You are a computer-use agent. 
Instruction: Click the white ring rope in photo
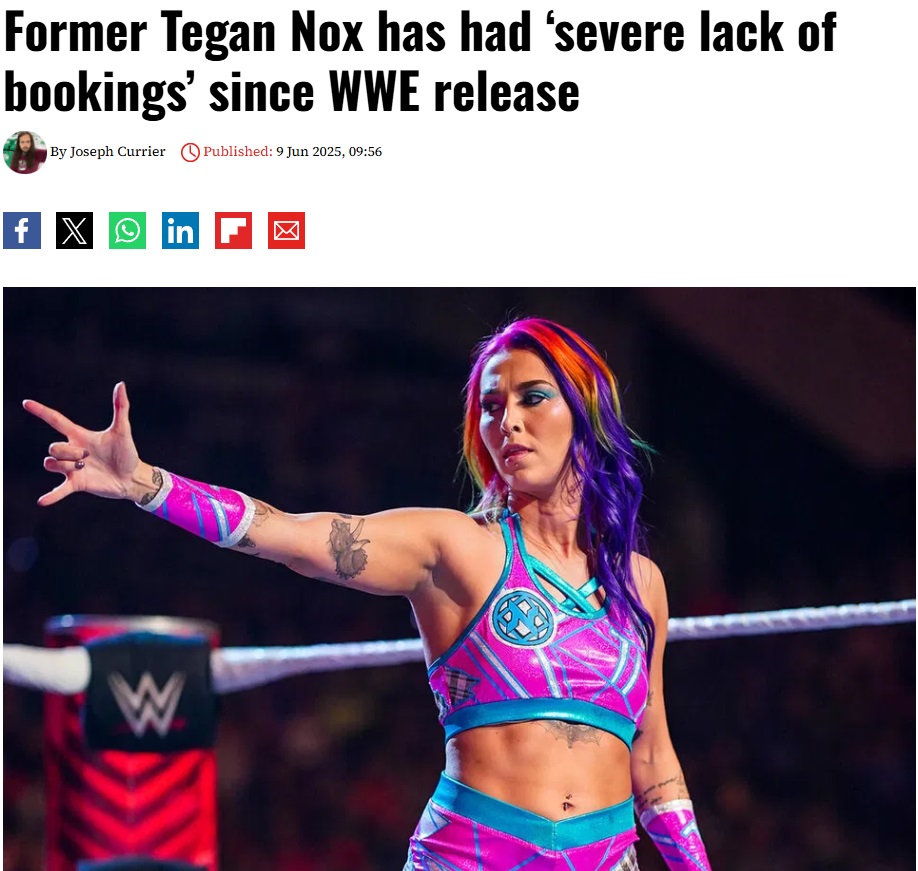[791, 619]
